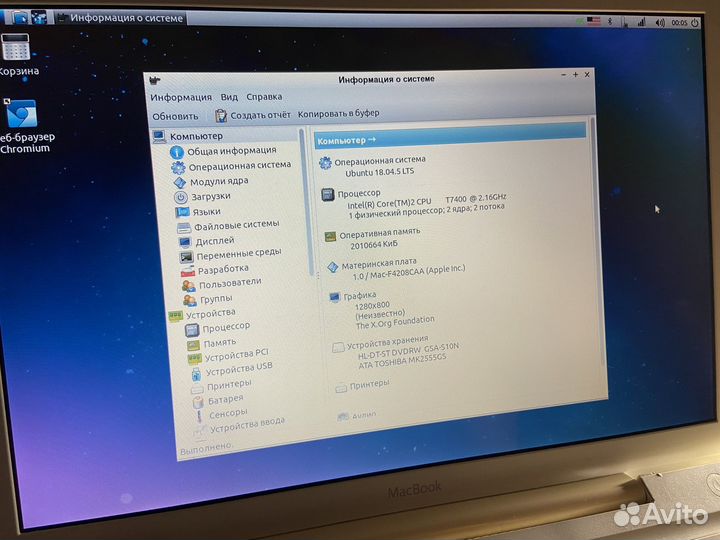Screen dimensions: 720x540
Task: Click the Процессор icon in sidebar tree
Action: (x=192, y=330)
